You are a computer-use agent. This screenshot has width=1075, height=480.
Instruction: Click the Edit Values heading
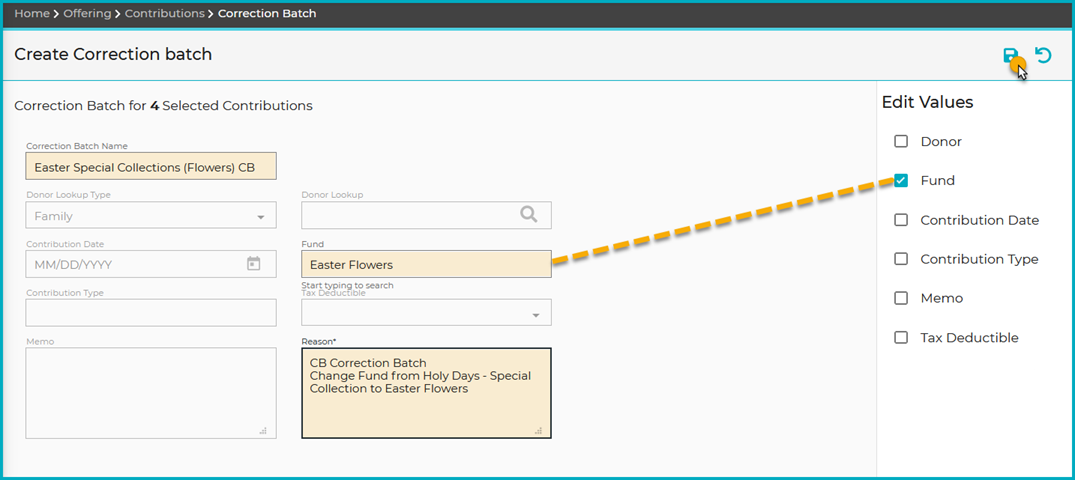[927, 102]
